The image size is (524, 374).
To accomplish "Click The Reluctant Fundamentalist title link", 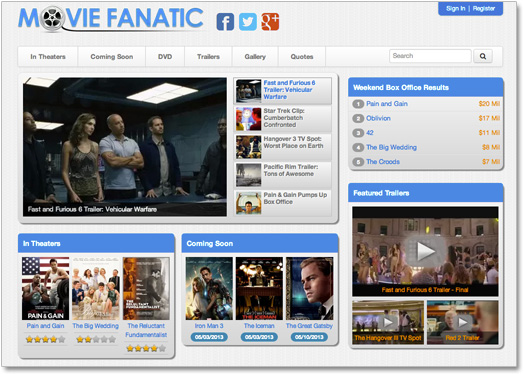I will [x=146, y=330].
